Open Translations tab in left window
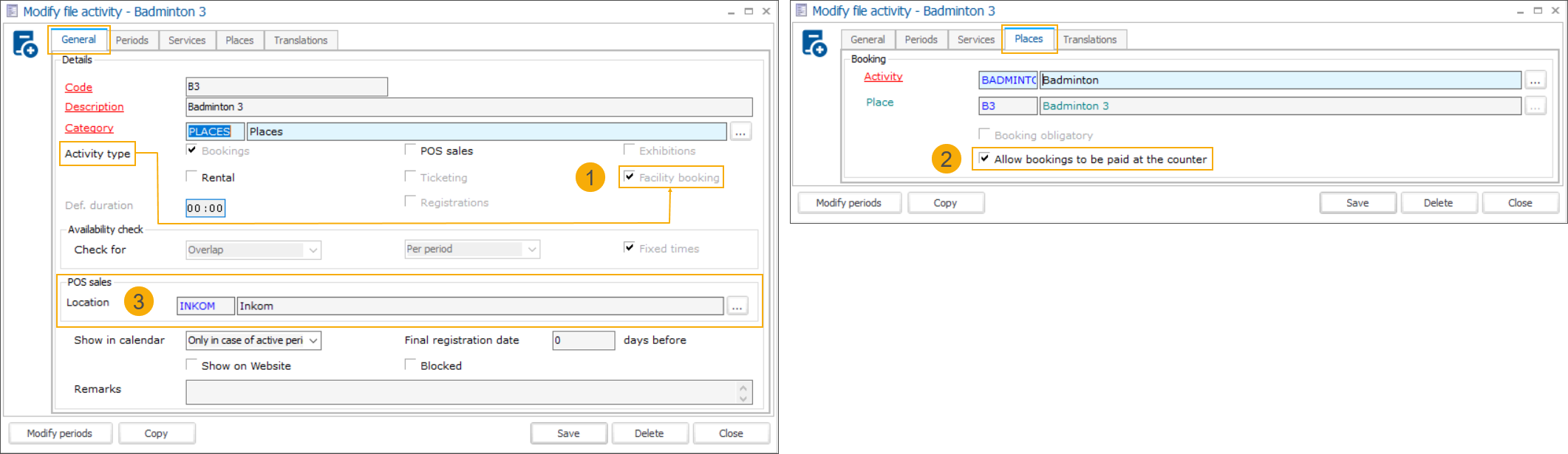The image size is (1568, 454). point(301,41)
